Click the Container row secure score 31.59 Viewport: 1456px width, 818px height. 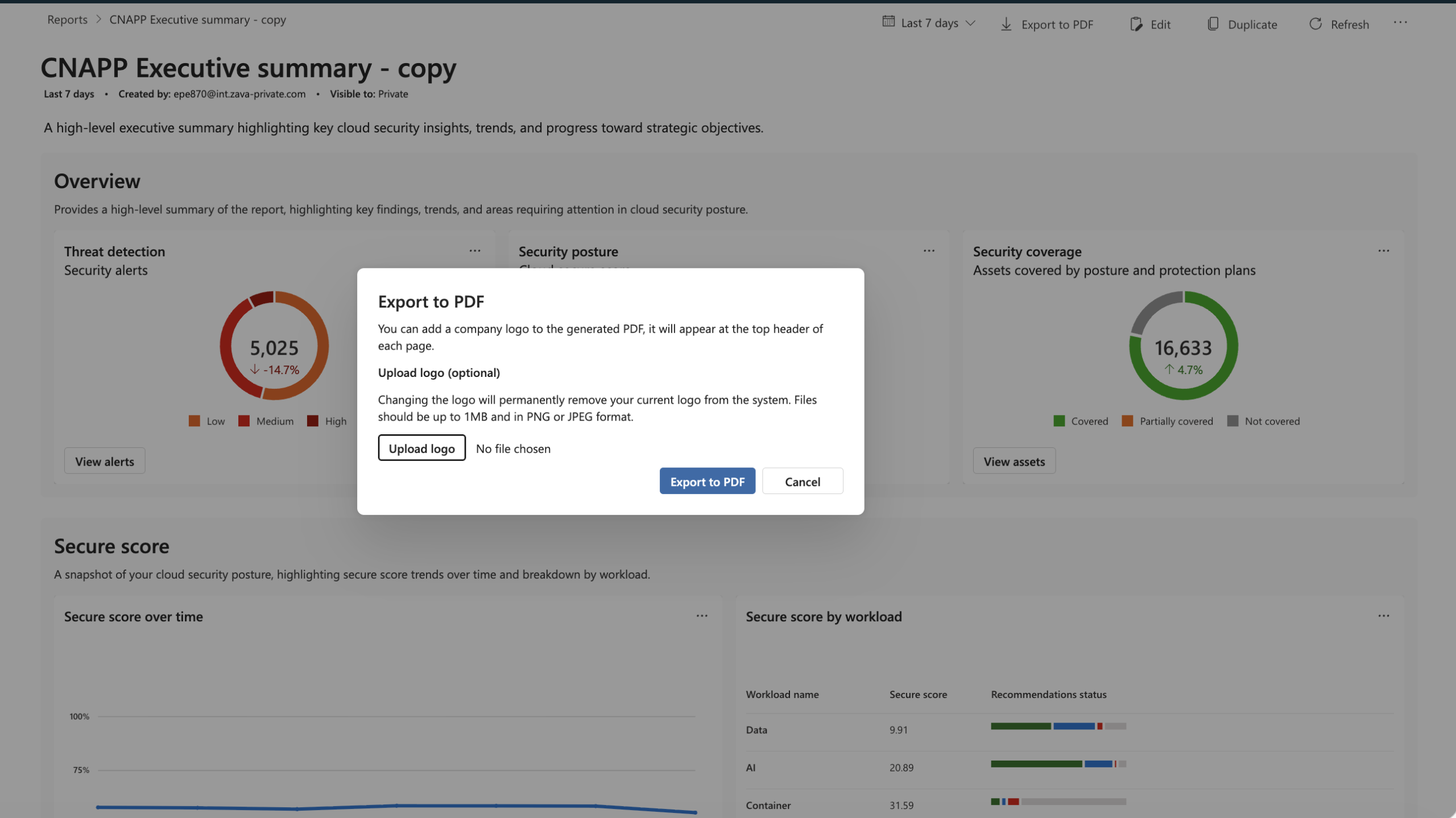(901, 805)
